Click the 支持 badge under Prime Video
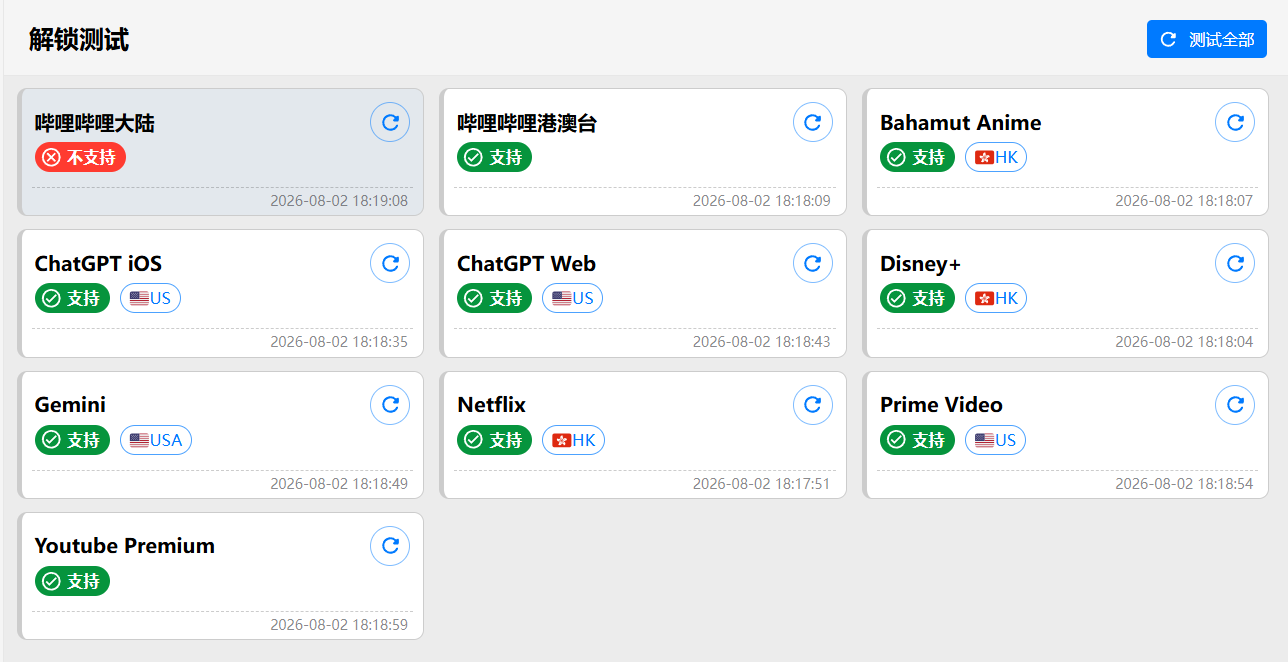The image size is (1288, 662). 917,440
